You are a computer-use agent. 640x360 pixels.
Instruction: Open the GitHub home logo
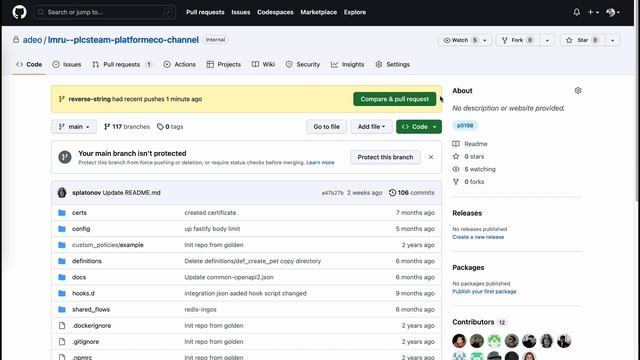tap(19, 12)
